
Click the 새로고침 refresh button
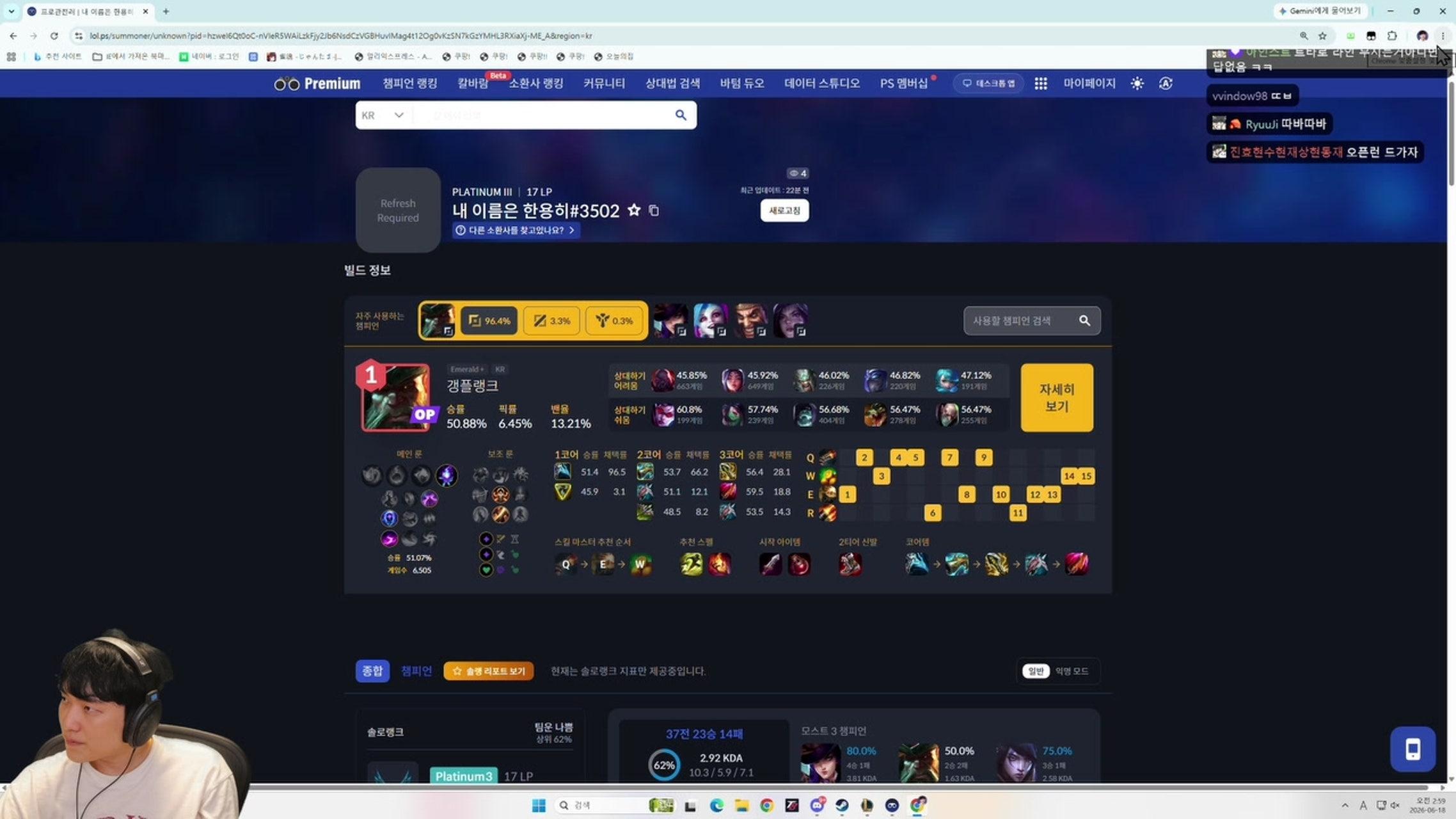pos(784,211)
